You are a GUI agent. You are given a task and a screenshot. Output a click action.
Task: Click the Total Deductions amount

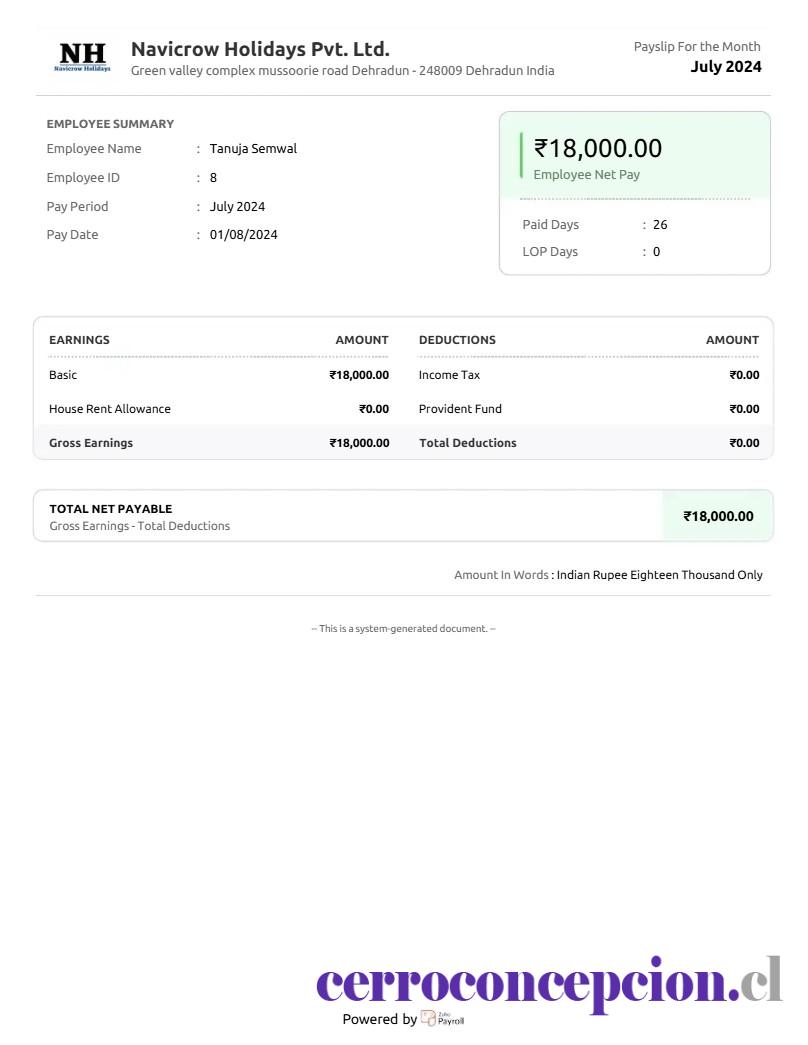[x=744, y=443]
